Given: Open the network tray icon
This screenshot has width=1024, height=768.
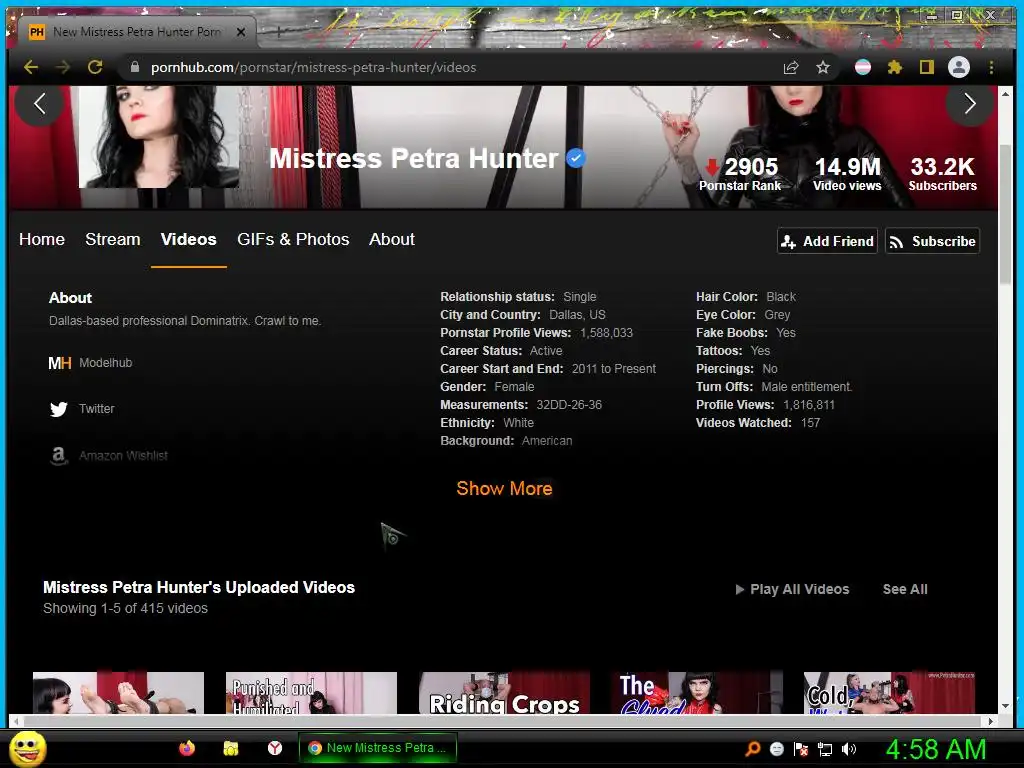Looking at the screenshot, I should coord(825,749).
